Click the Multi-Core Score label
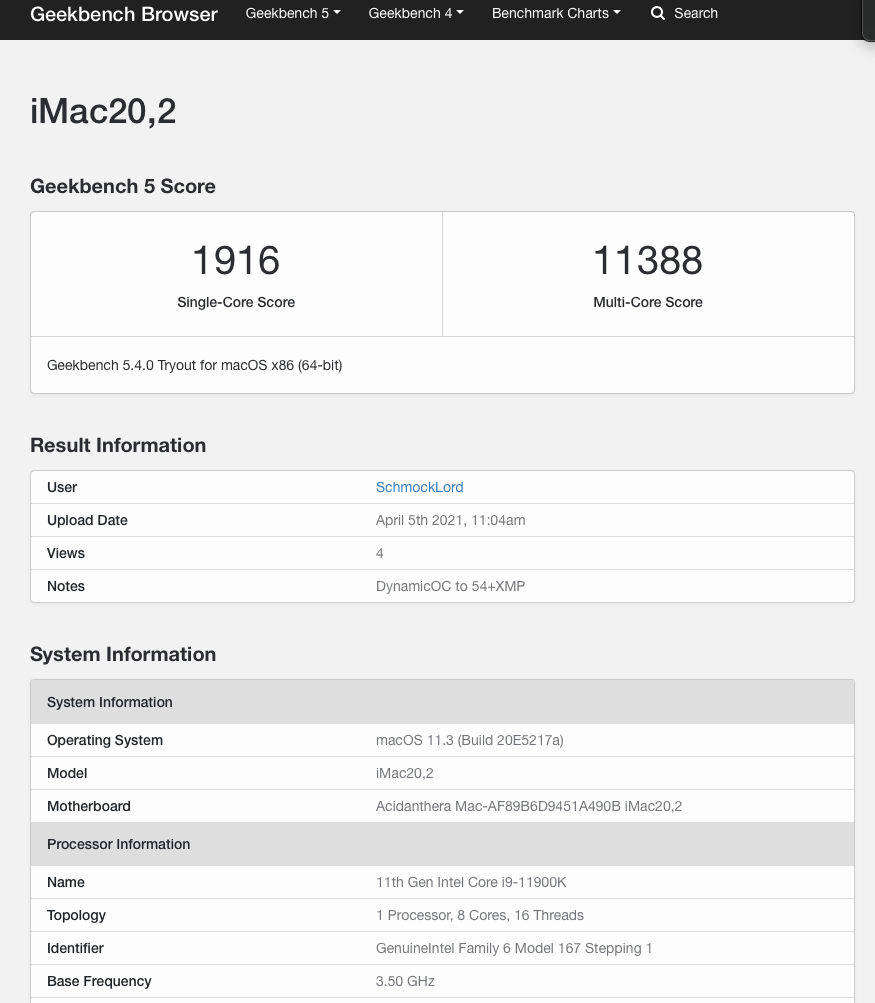The image size is (875, 1003). [x=648, y=302]
